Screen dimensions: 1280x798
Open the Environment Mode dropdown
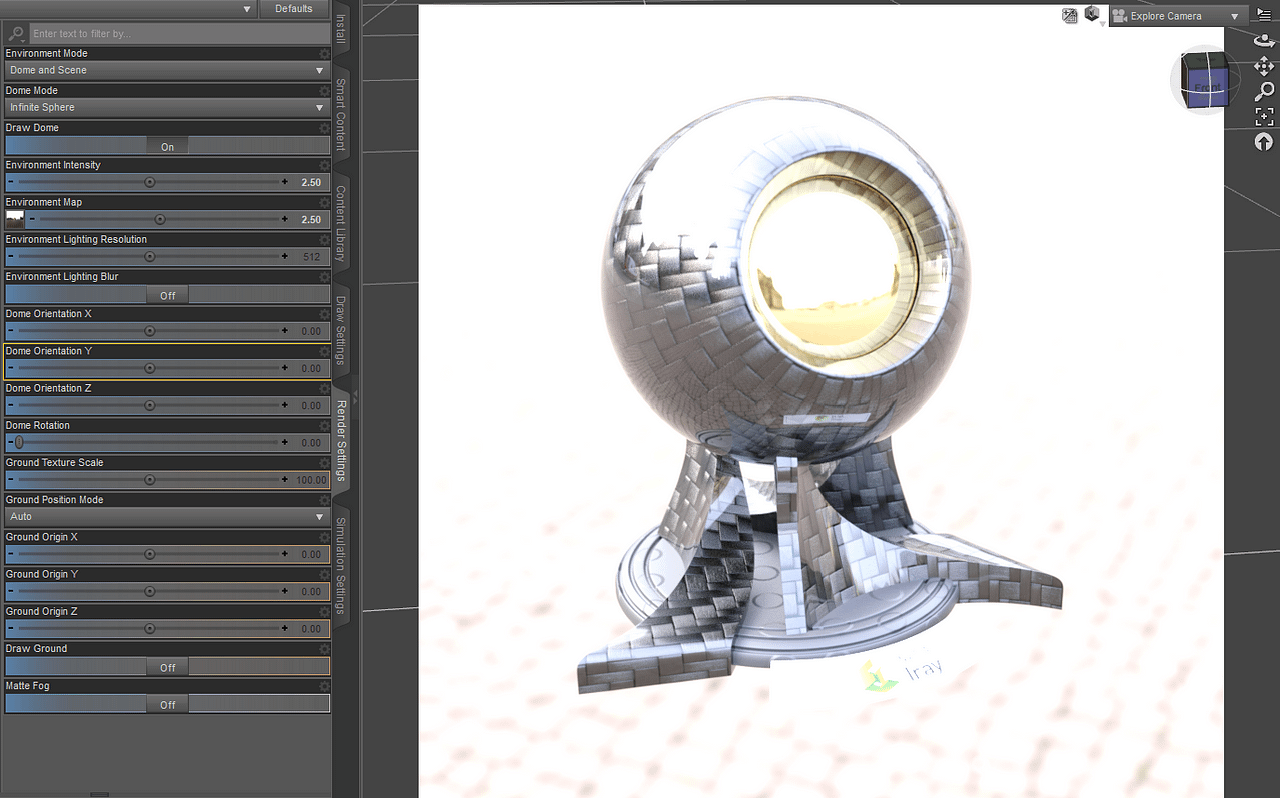167,71
